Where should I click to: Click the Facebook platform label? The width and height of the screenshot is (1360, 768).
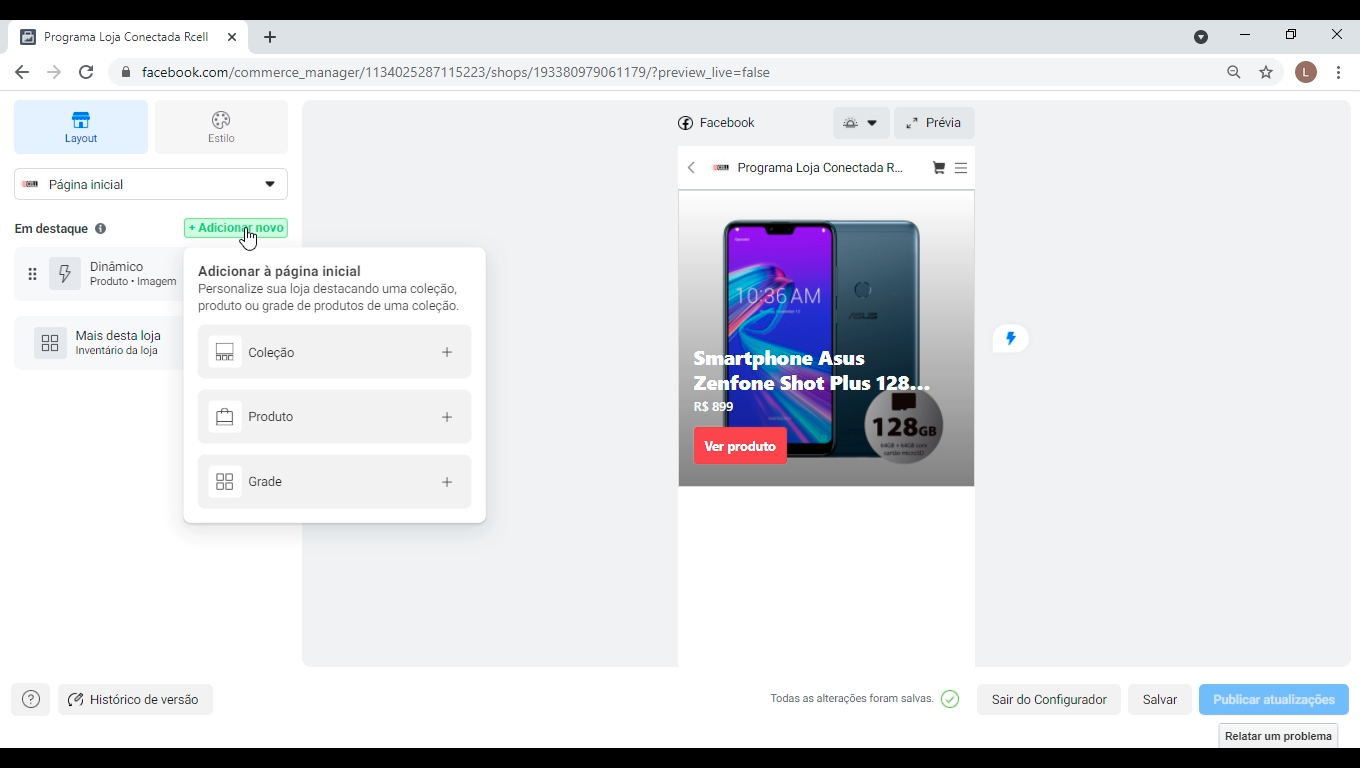(716, 123)
